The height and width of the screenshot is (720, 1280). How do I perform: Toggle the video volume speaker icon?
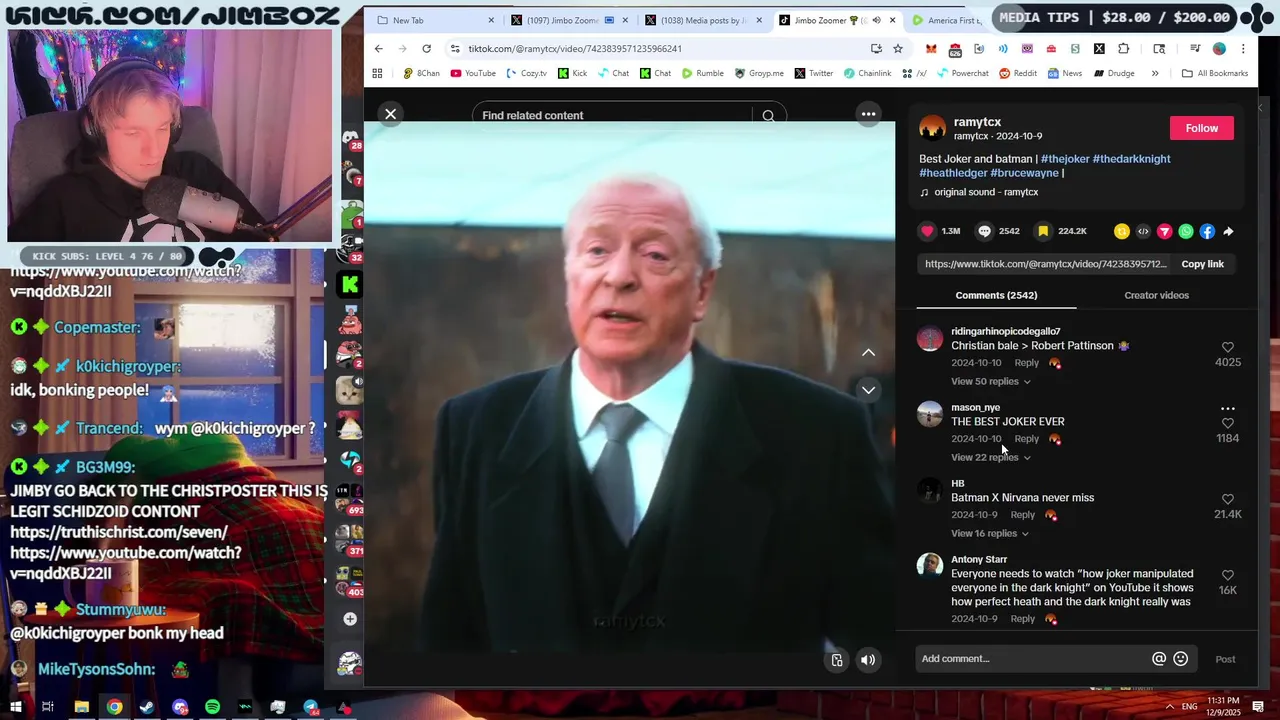[x=868, y=660]
